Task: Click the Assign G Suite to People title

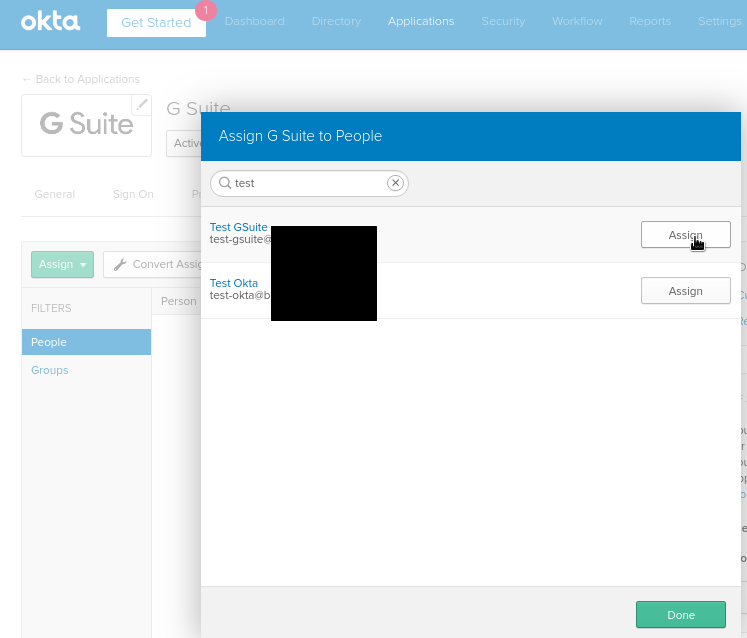Action: [300, 136]
